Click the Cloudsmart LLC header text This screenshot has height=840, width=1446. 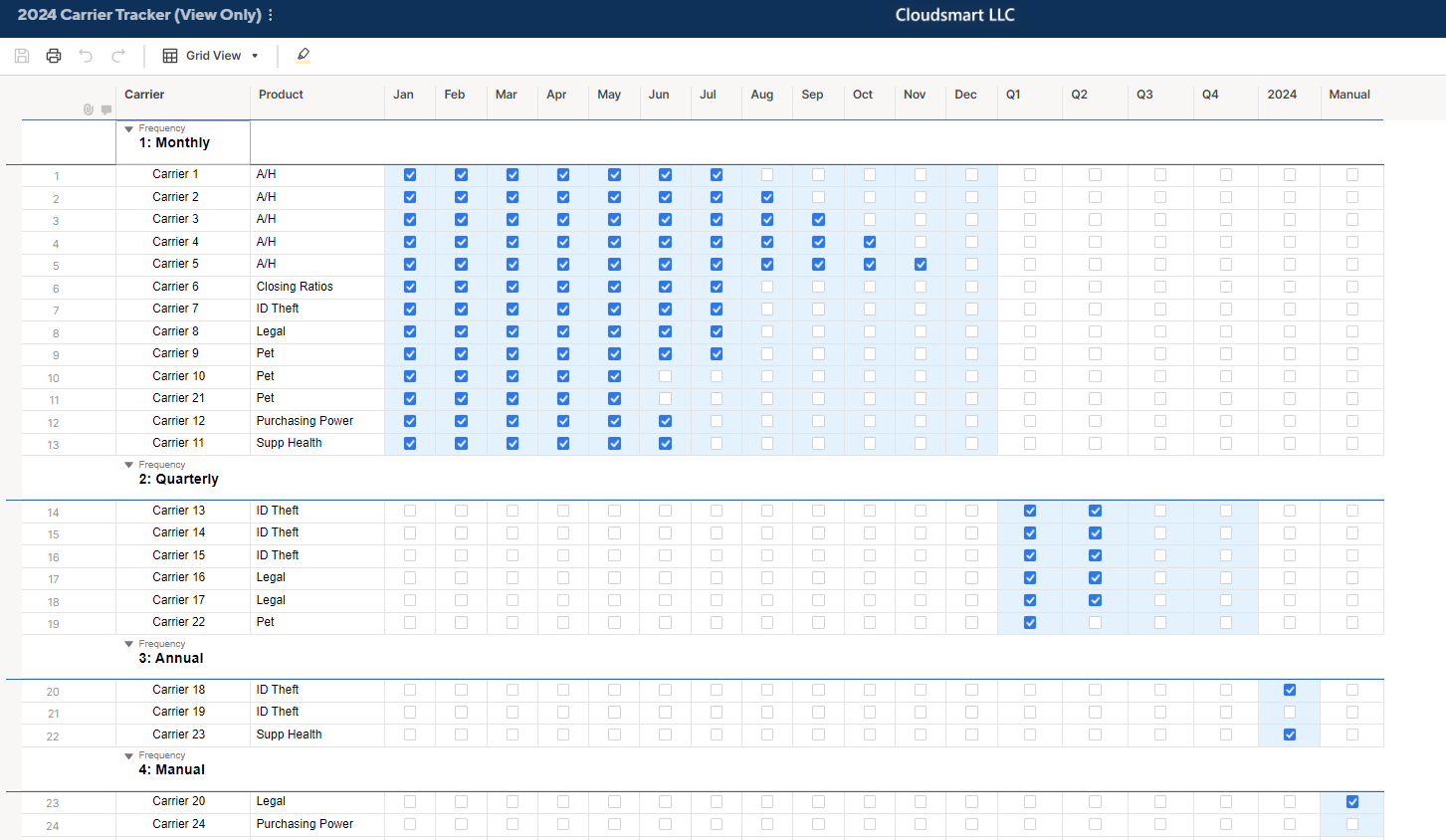[x=954, y=15]
